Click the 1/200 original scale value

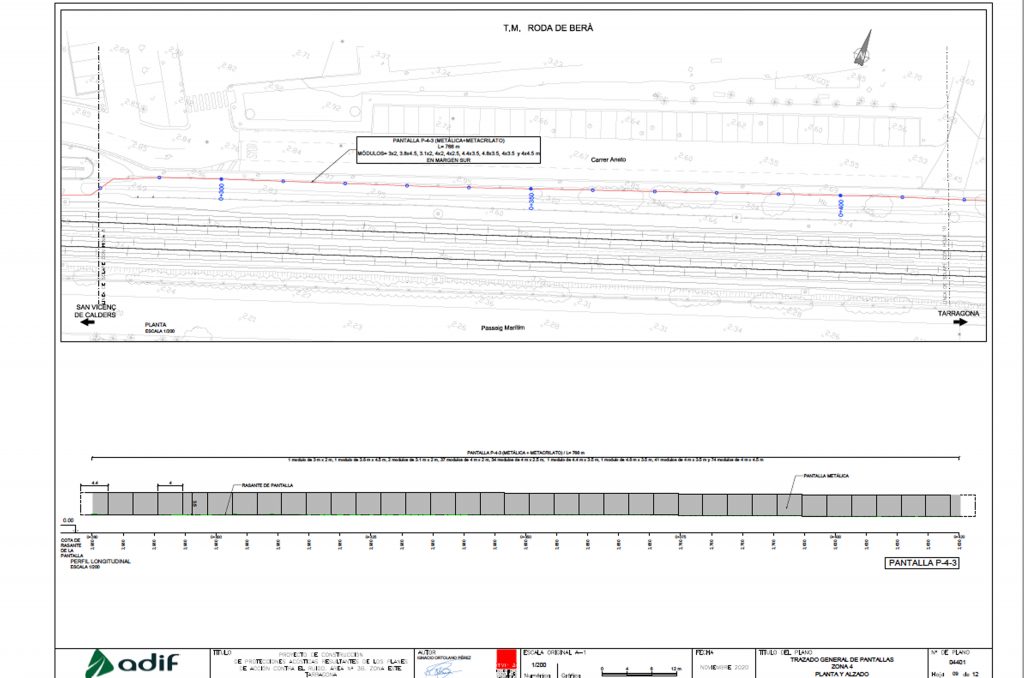[x=540, y=665]
